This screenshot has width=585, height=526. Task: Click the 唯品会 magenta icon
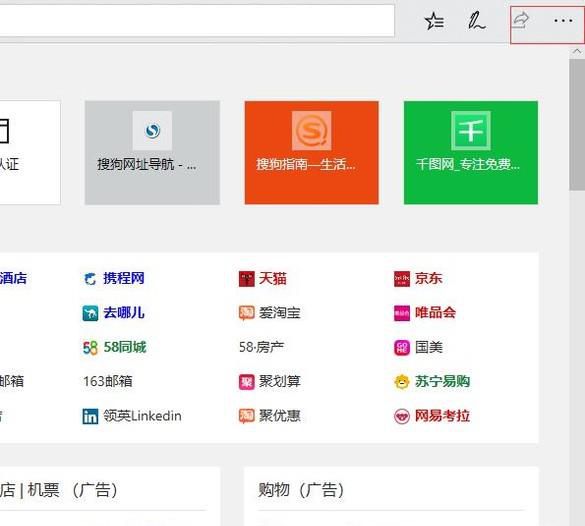[402, 313]
